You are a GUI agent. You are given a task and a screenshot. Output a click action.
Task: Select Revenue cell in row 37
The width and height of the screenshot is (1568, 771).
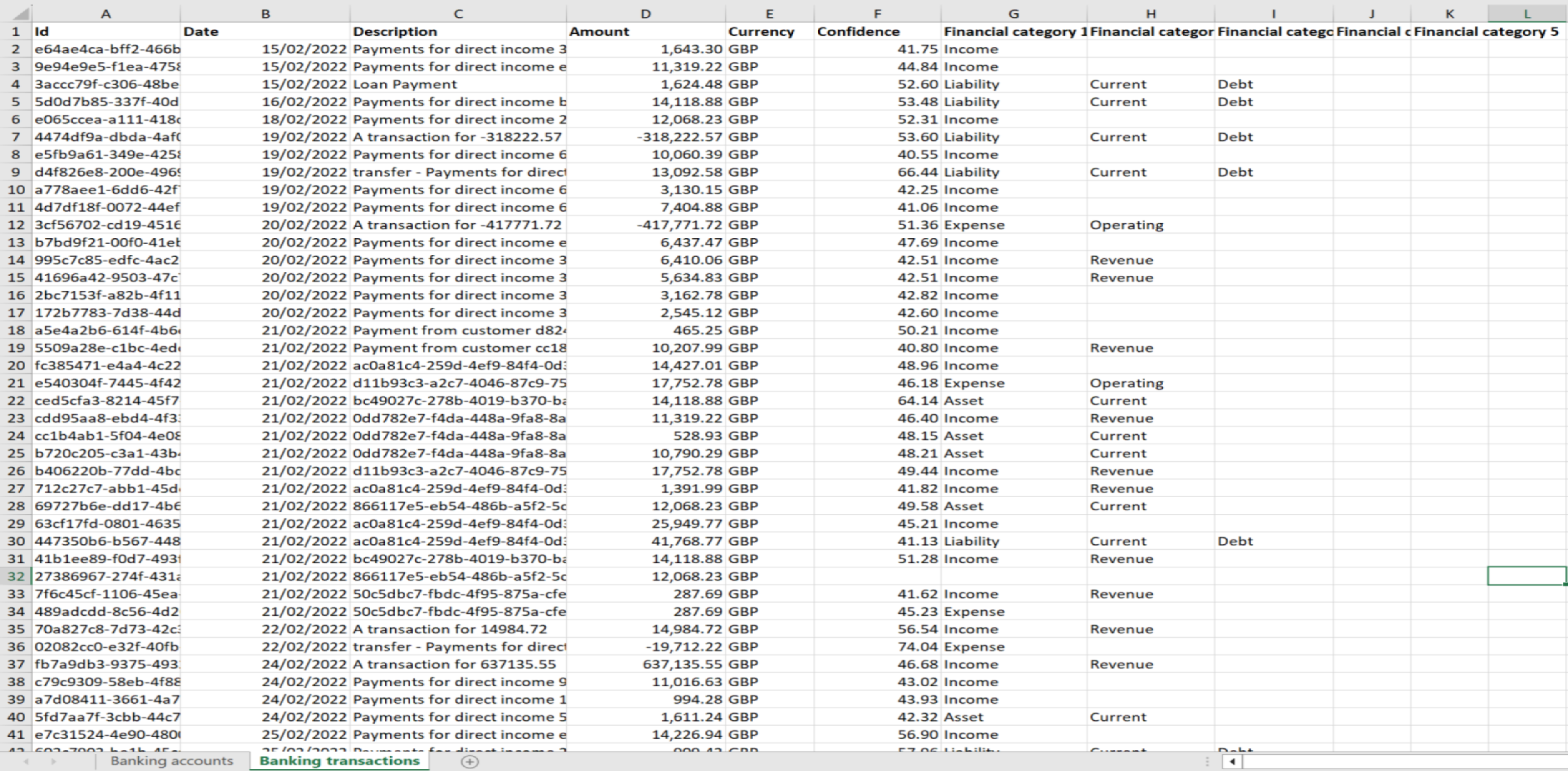[x=1151, y=664]
